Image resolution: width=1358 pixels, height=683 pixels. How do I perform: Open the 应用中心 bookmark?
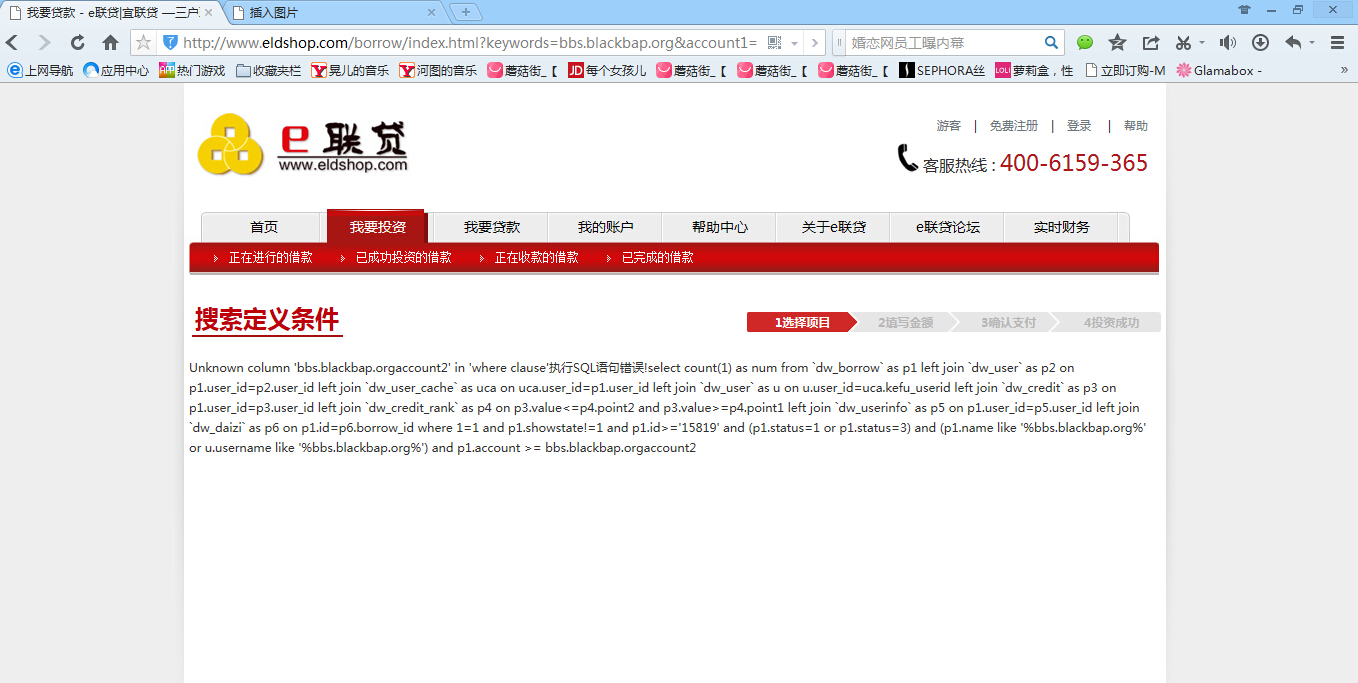click(116, 70)
